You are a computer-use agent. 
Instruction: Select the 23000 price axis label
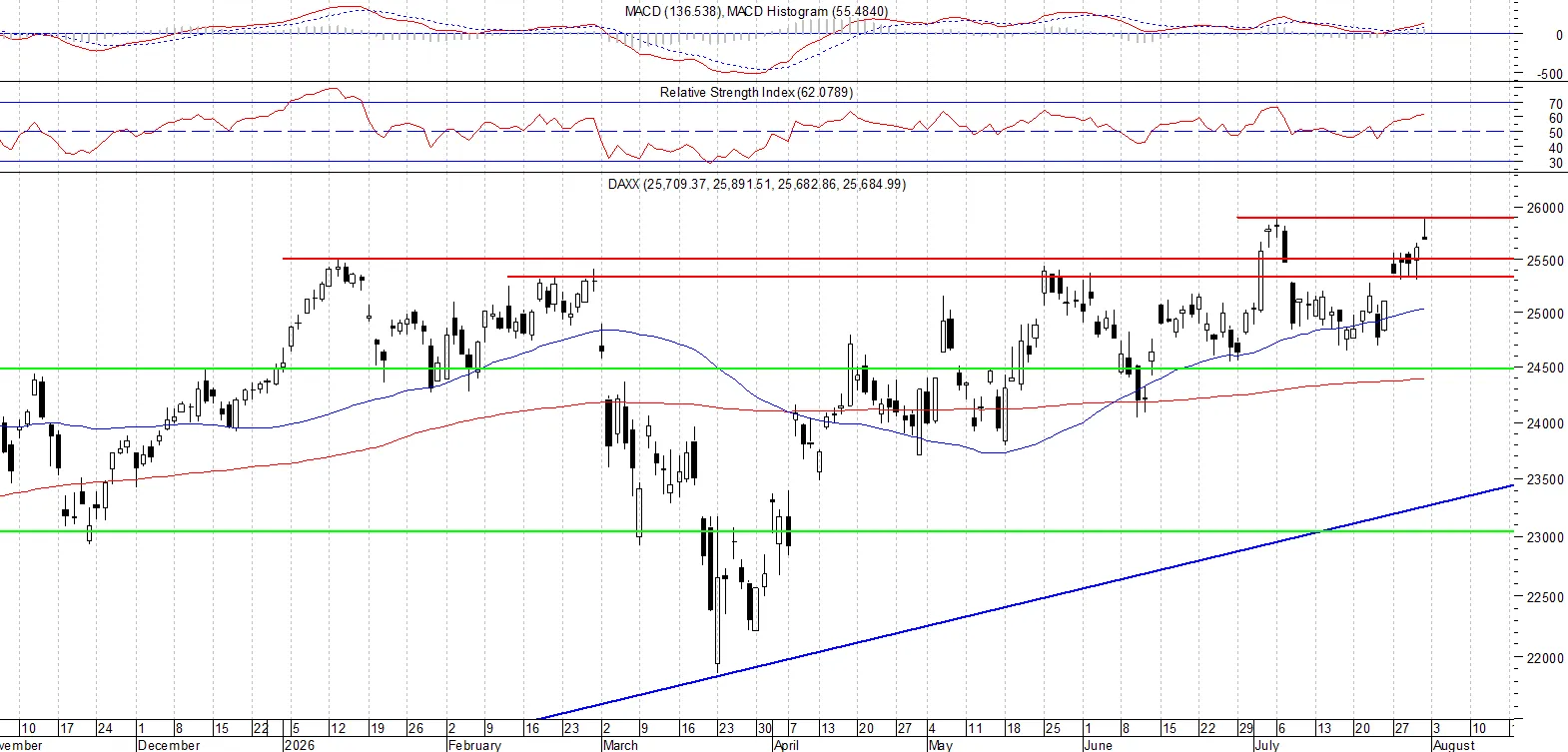tap(1544, 537)
